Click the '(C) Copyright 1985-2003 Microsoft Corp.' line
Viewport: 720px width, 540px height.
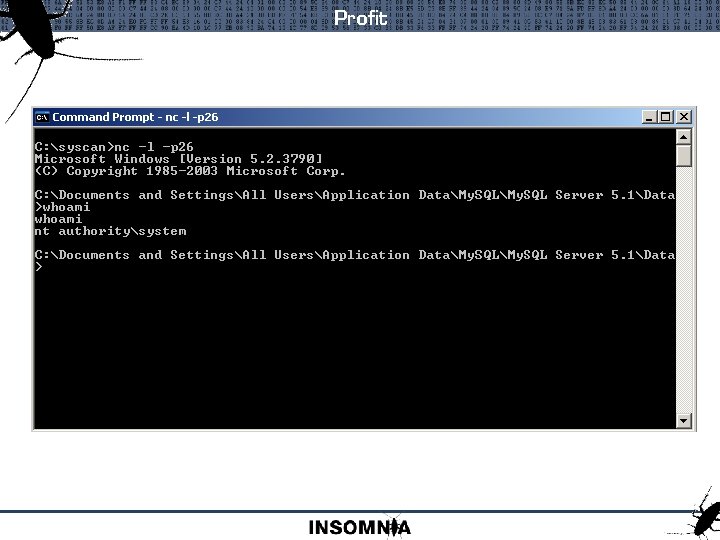(190, 171)
